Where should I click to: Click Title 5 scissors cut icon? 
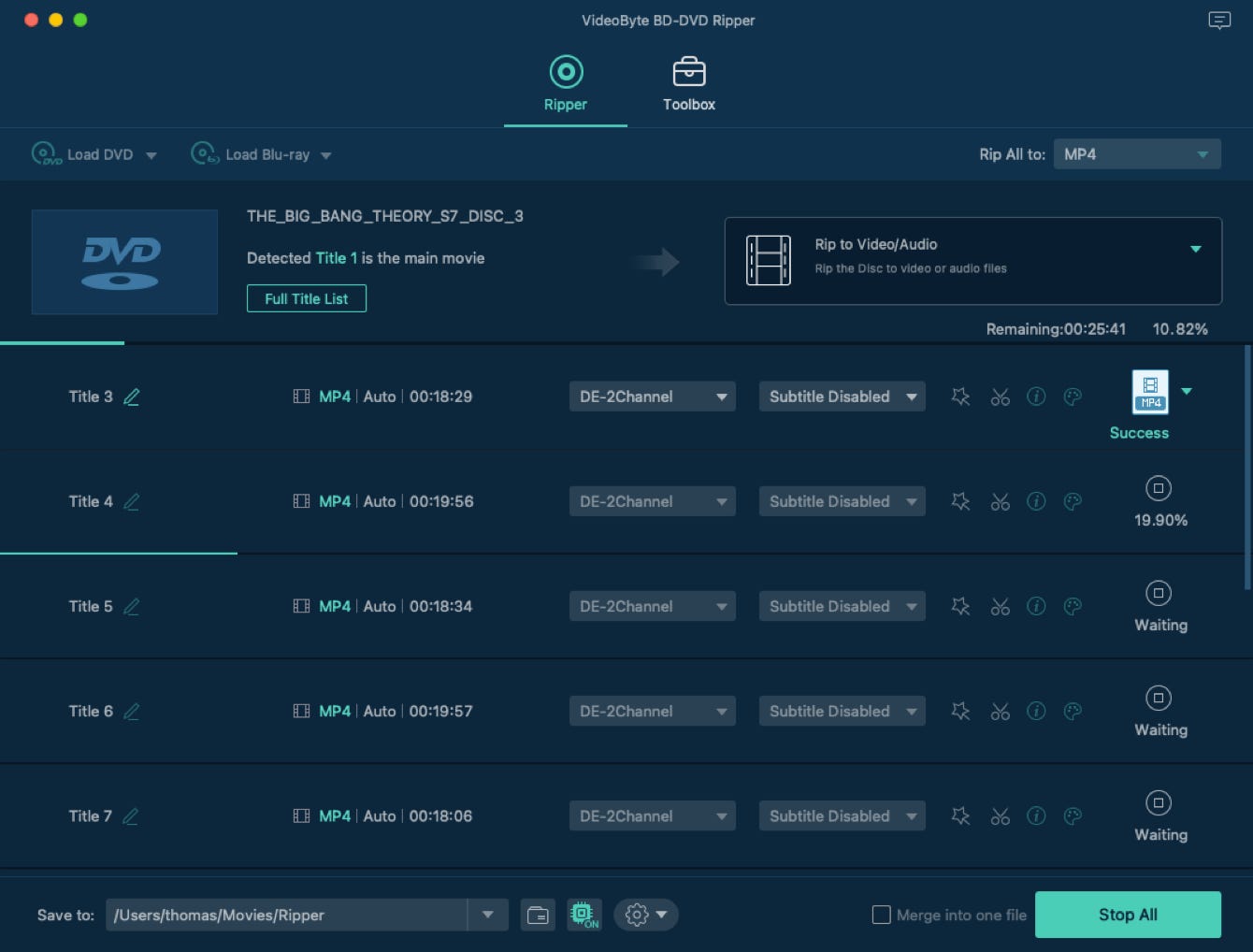click(x=1000, y=606)
